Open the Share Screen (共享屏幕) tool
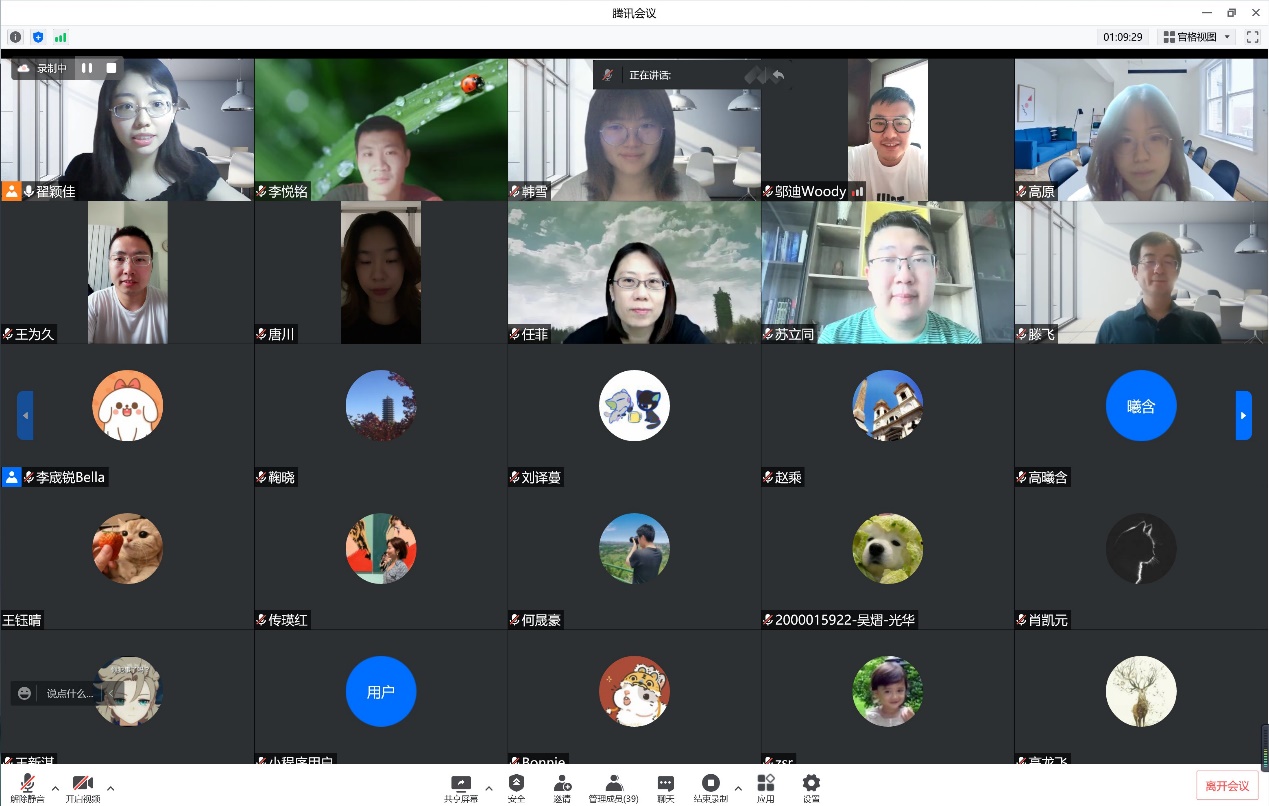The image size is (1269, 806). coord(461,787)
